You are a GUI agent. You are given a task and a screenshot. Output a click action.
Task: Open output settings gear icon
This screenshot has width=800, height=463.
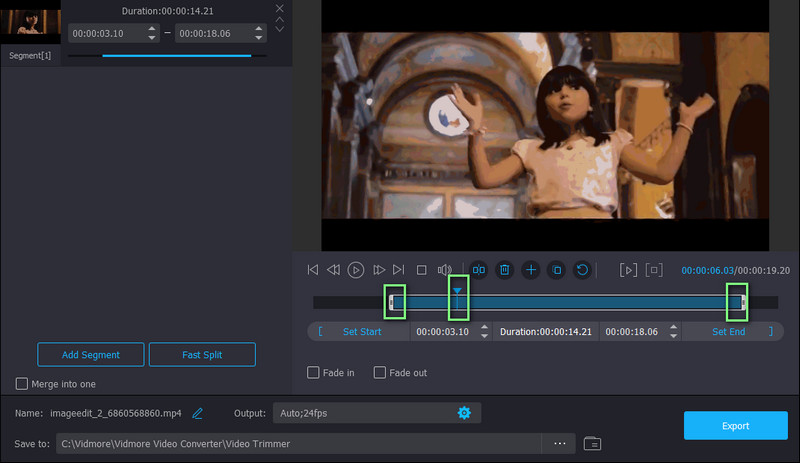(x=464, y=413)
